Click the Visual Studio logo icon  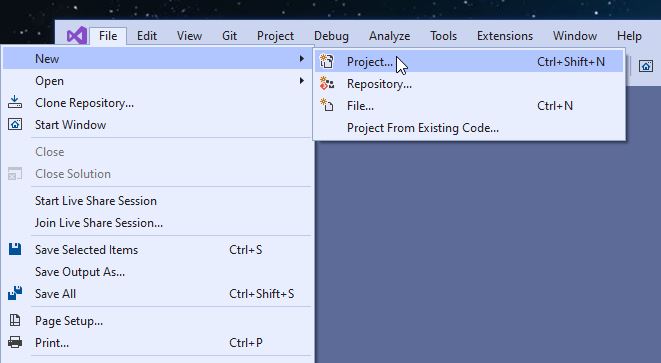77,35
